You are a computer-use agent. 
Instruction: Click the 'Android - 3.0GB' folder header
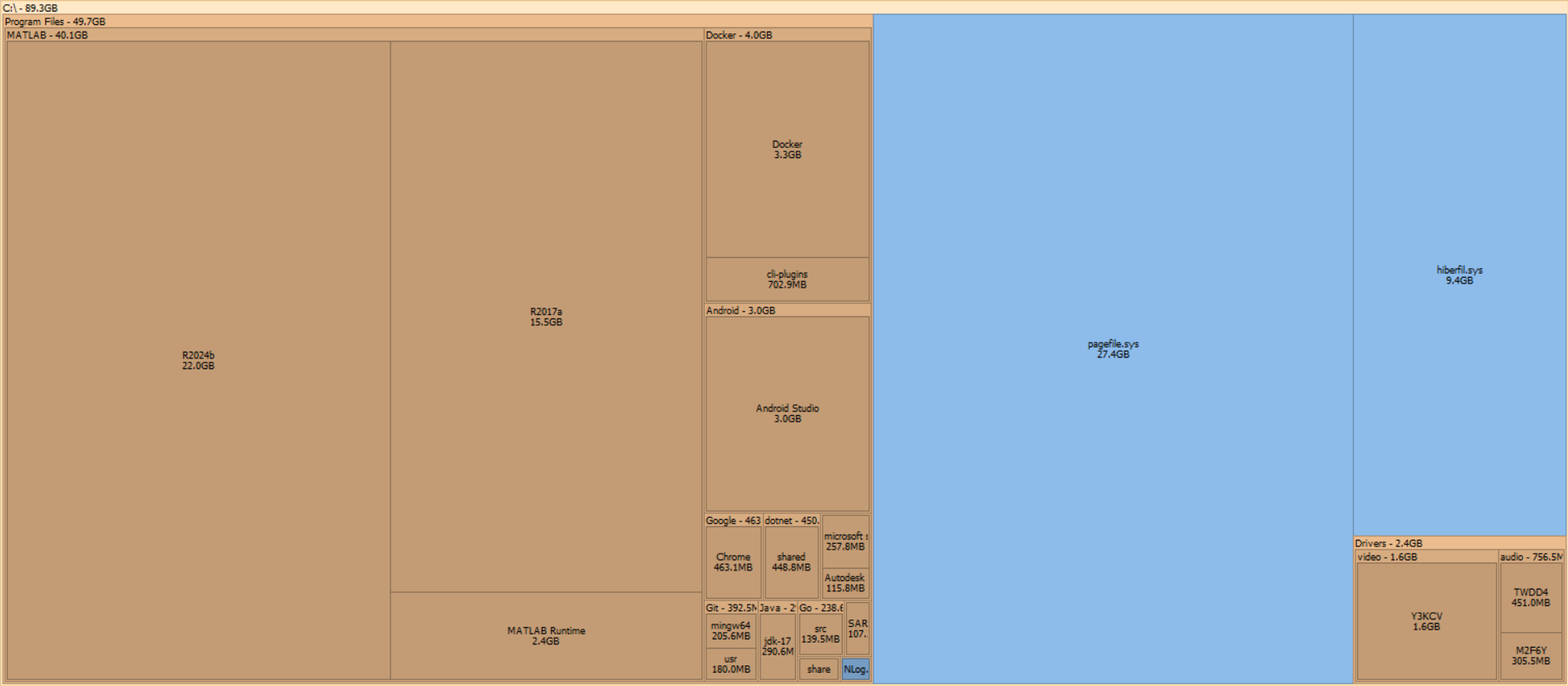tap(788, 310)
